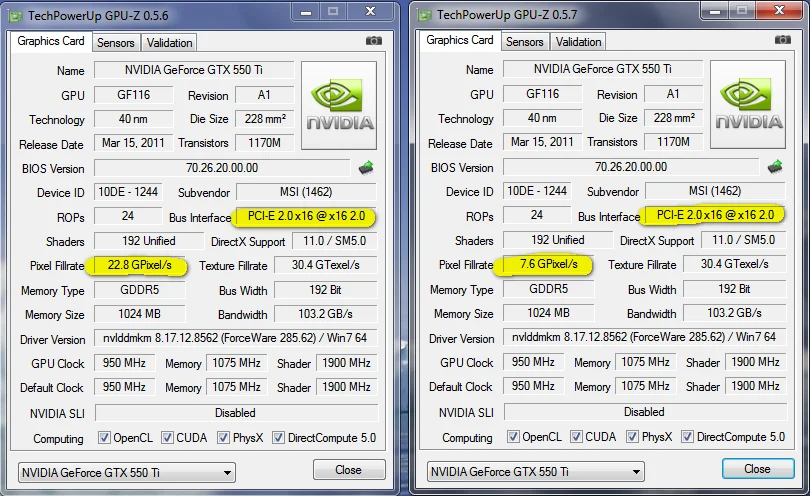The height and width of the screenshot is (496, 810).
Task: Click Close button in GPU-Z 0.5.6
Action: click(349, 470)
